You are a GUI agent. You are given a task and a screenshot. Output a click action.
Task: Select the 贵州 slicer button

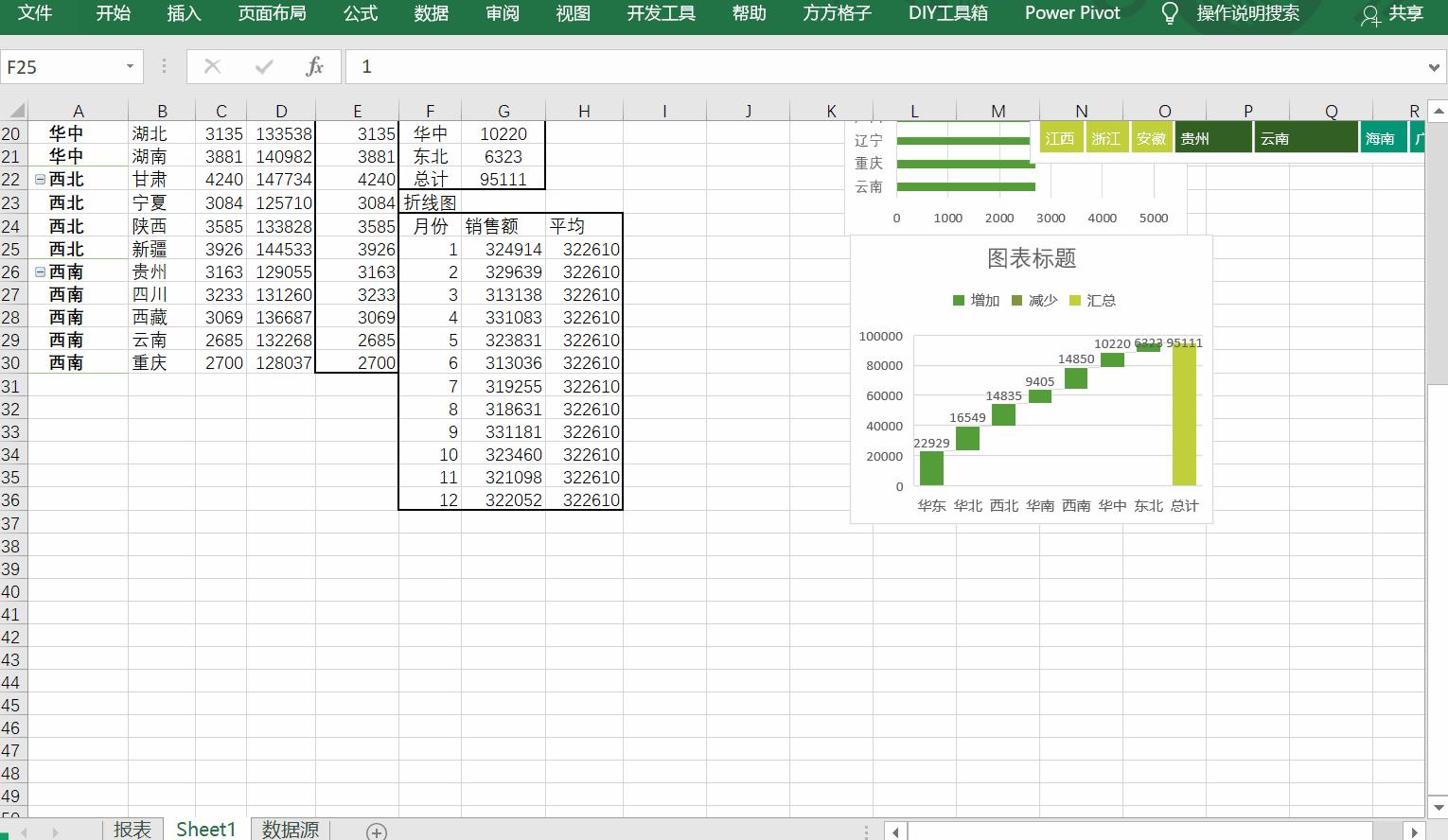1213,138
